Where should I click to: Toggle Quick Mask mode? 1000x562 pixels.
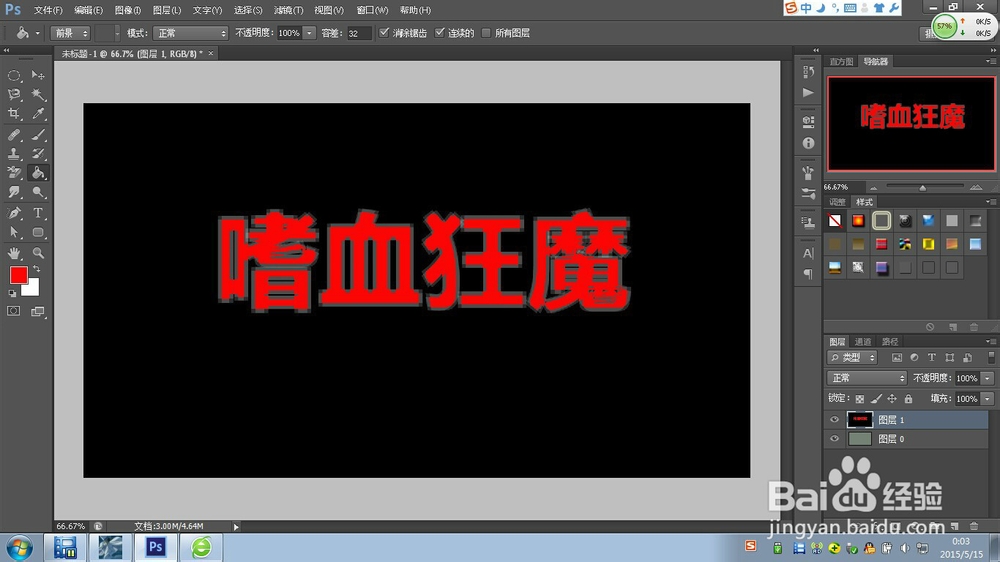tap(13, 311)
